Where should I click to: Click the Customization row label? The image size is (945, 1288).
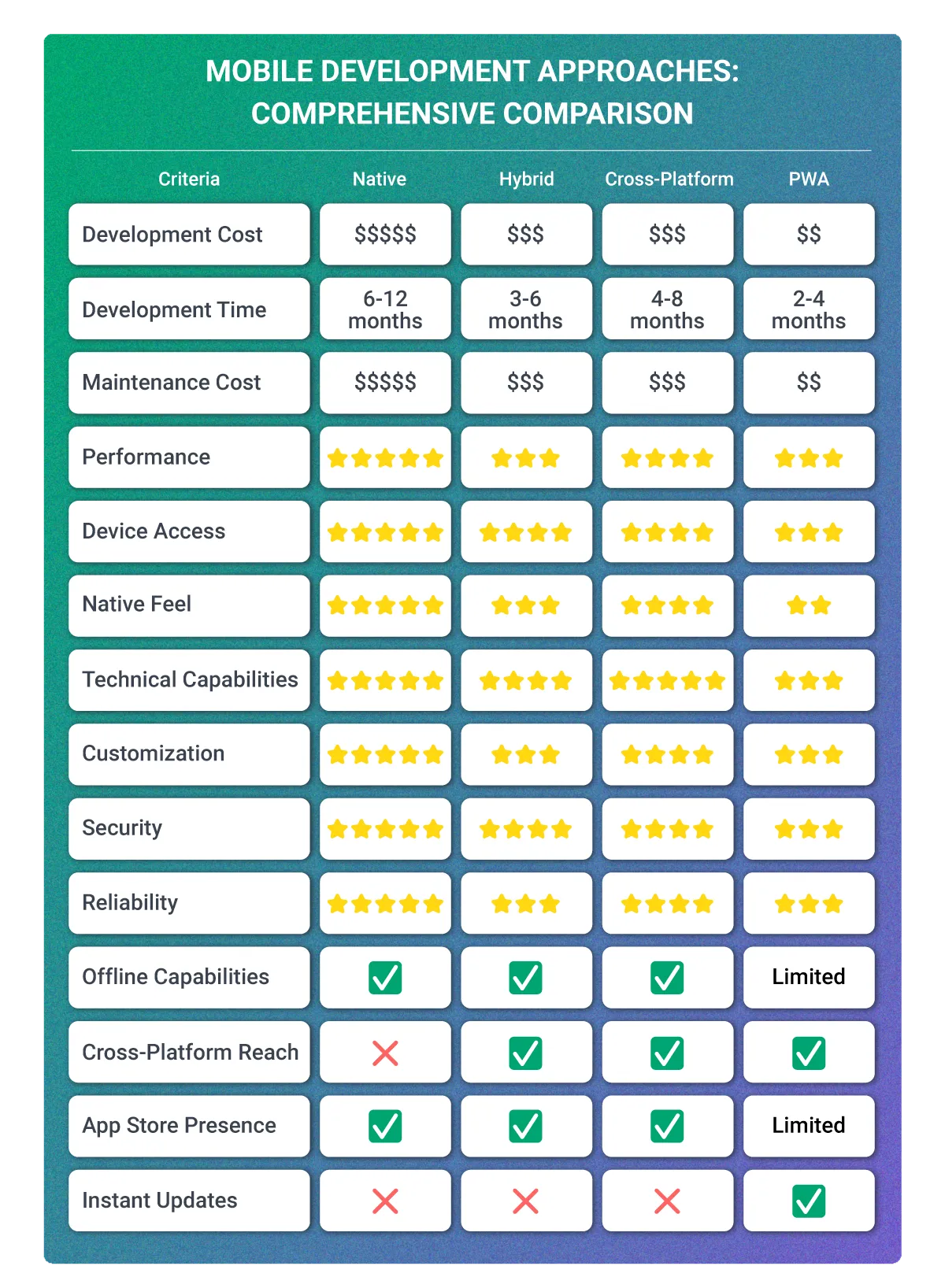pyautogui.click(x=154, y=753)
